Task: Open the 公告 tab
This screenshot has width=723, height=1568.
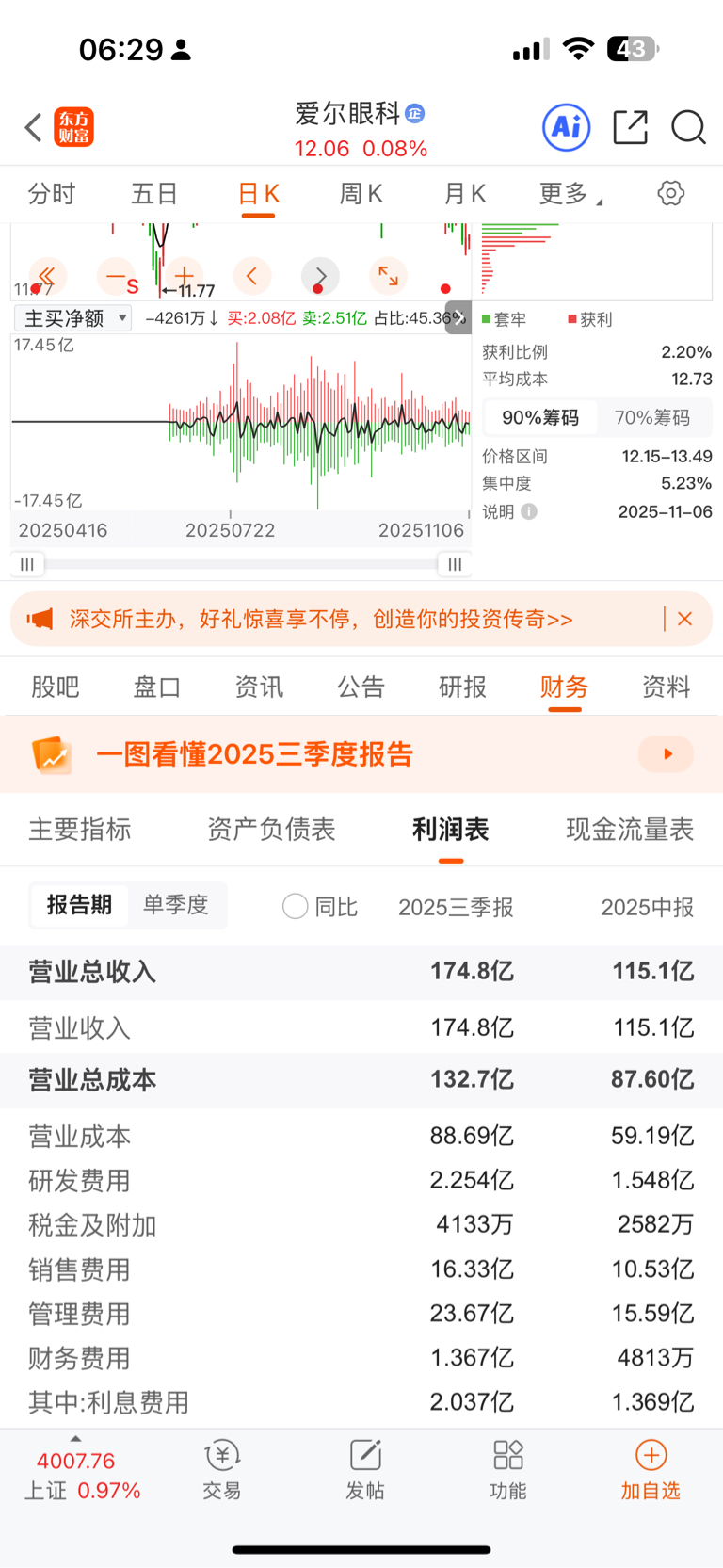Action: click(361, 687)
